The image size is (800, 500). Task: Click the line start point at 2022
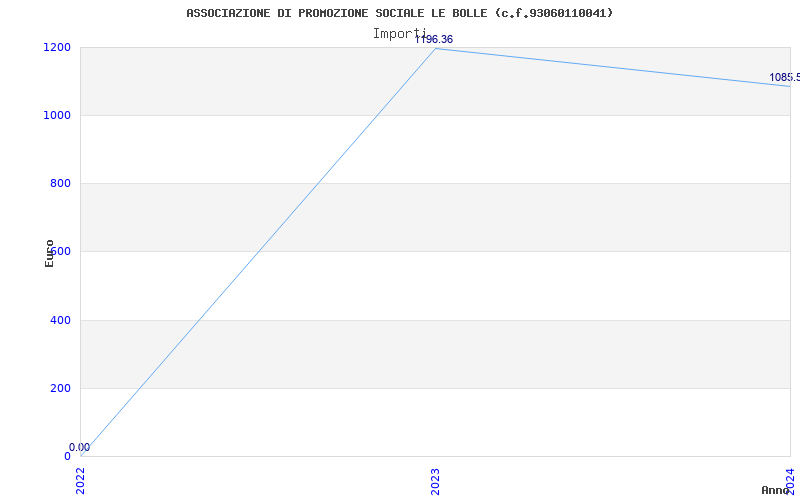click(81, 456)
